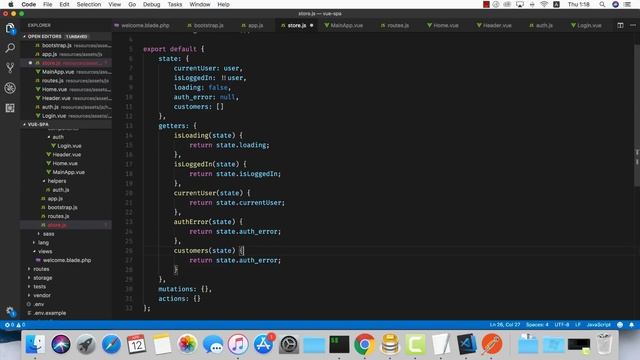Open Terminal from the dock
The width and height of the screenshot is (640, 360).
[339, 344]
